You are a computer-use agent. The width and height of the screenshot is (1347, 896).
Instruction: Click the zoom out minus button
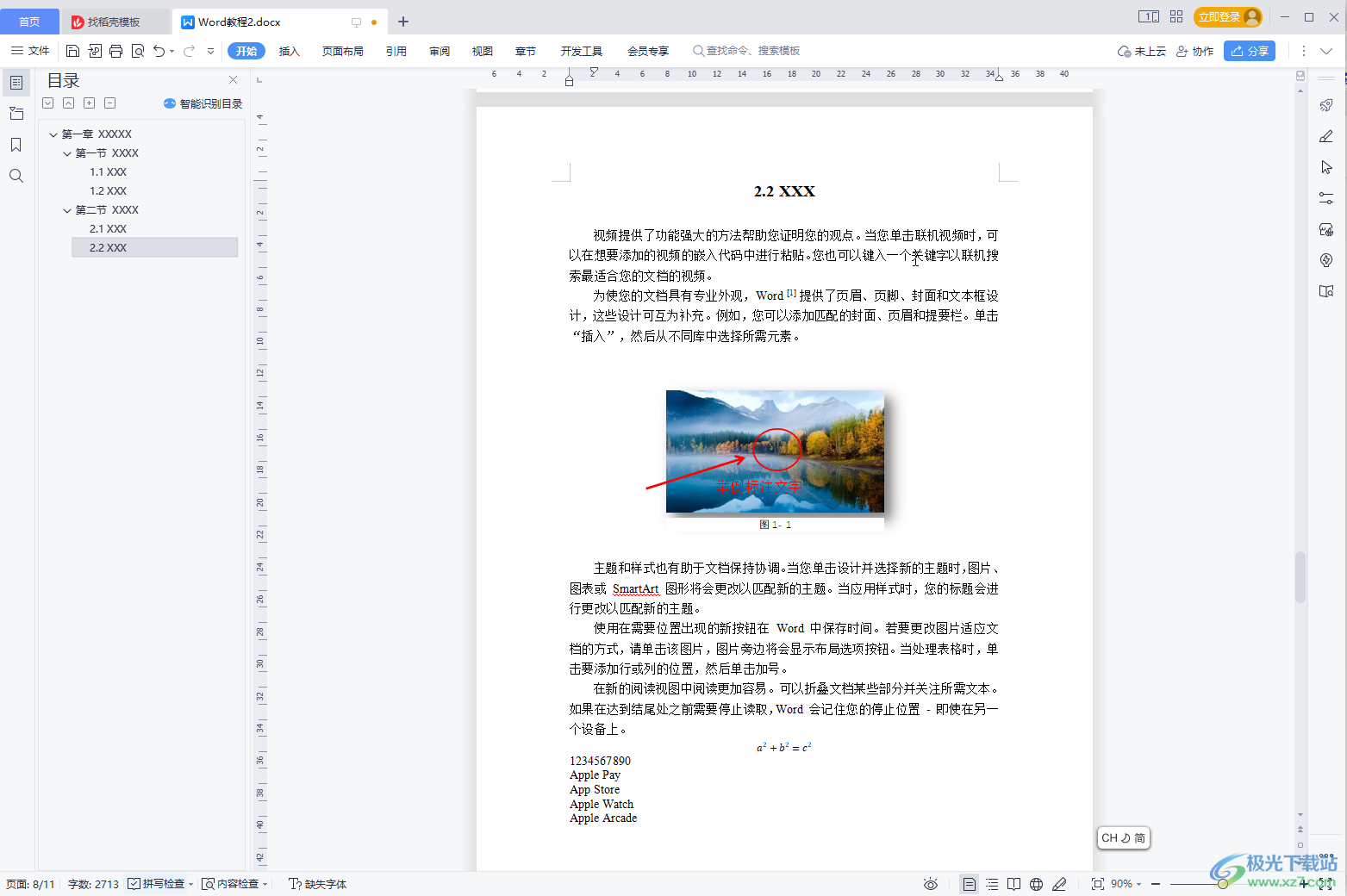[x=1156, y=884]
